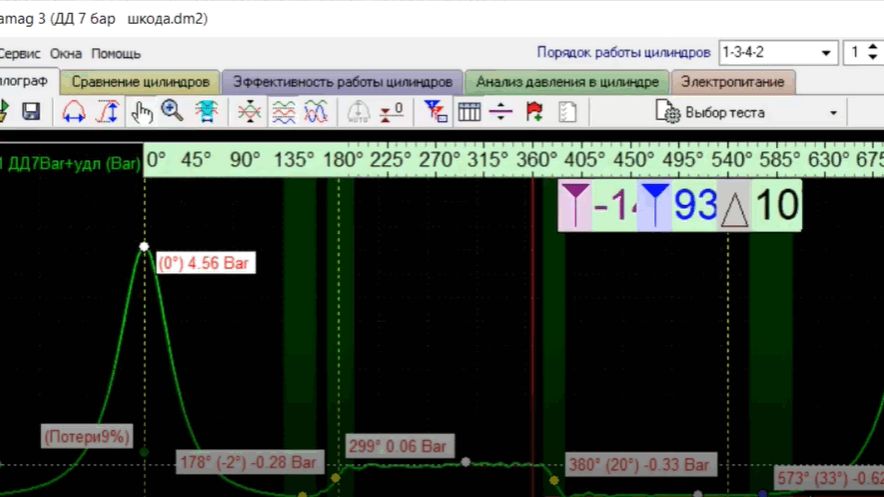Increase cylinder number with up arrow

(873, 47)
